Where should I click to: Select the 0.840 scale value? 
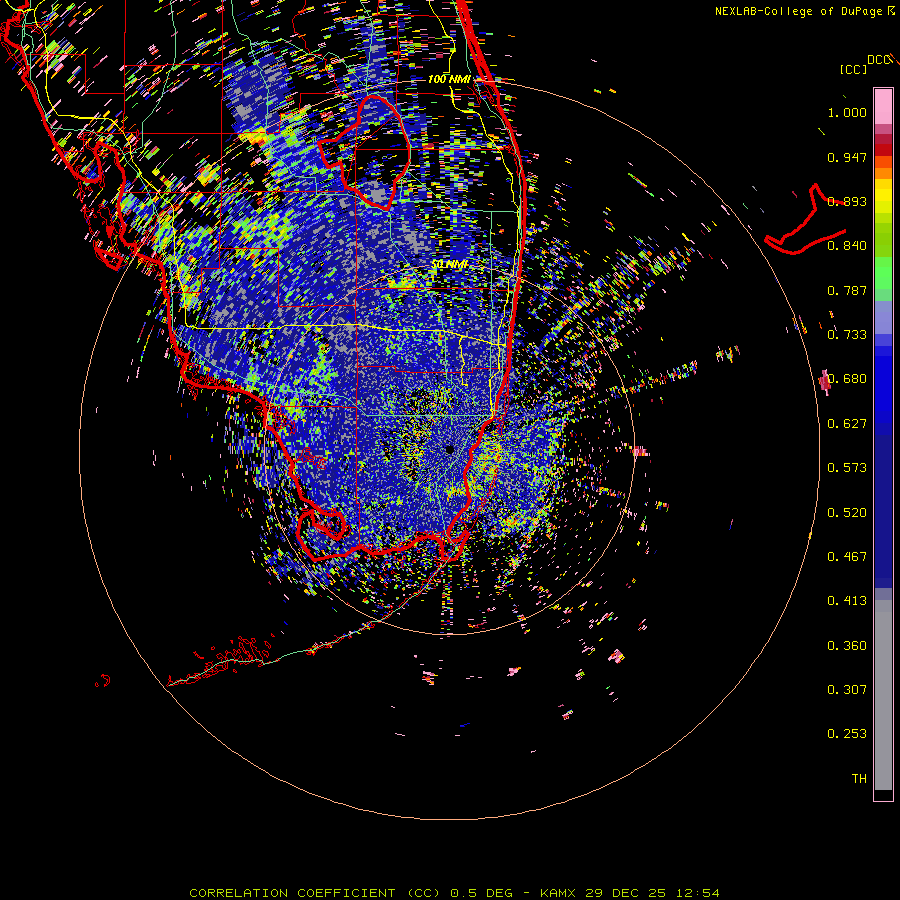point(847,246)
